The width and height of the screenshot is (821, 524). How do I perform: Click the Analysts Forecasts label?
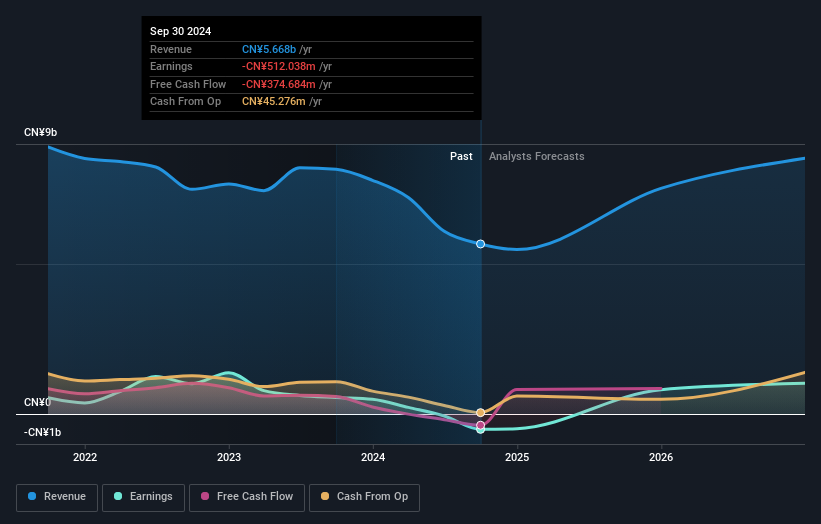[x=537, y=157]
